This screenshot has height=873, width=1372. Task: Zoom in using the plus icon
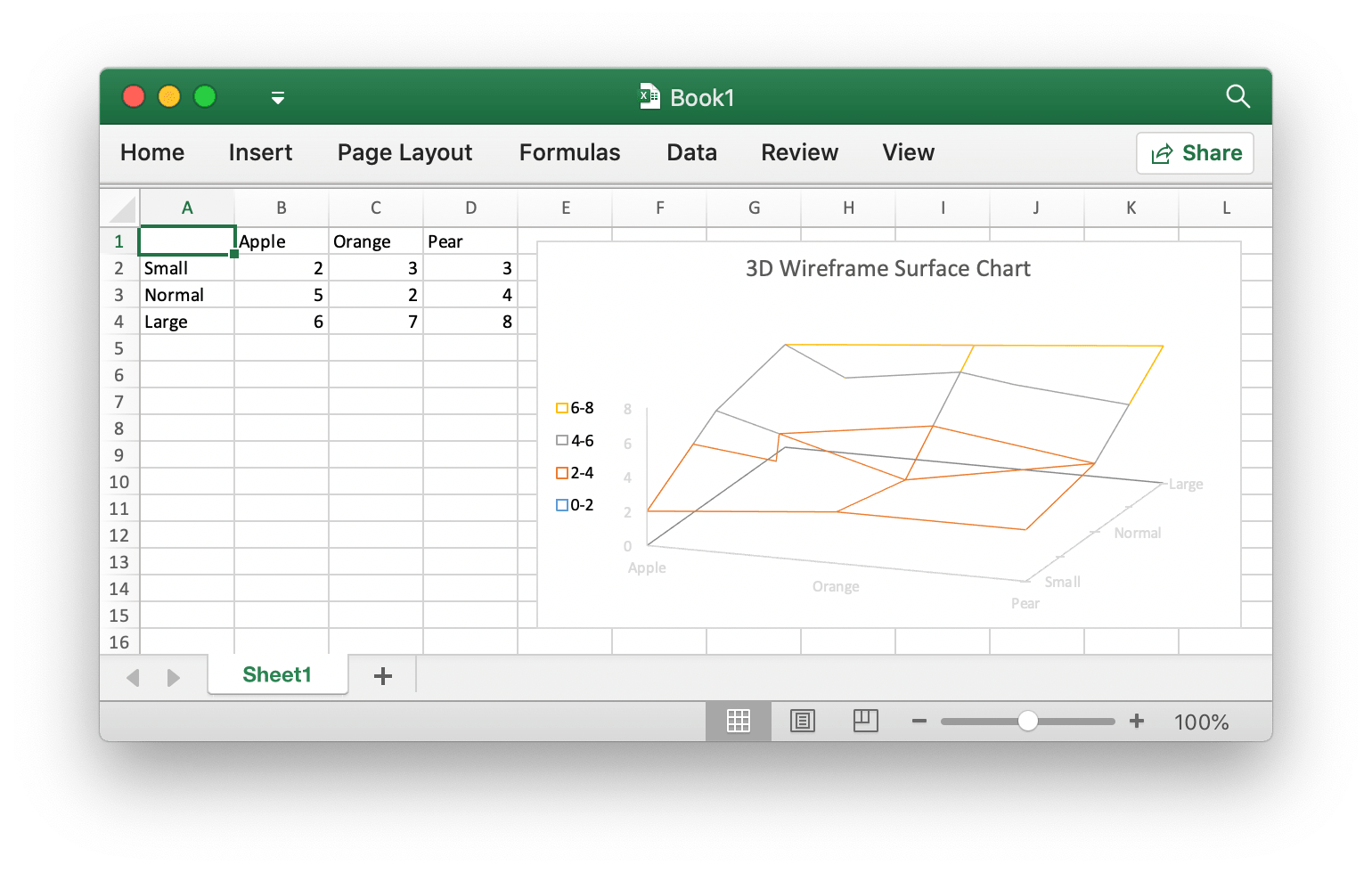pyautogui.click(x=1137, y=722)
